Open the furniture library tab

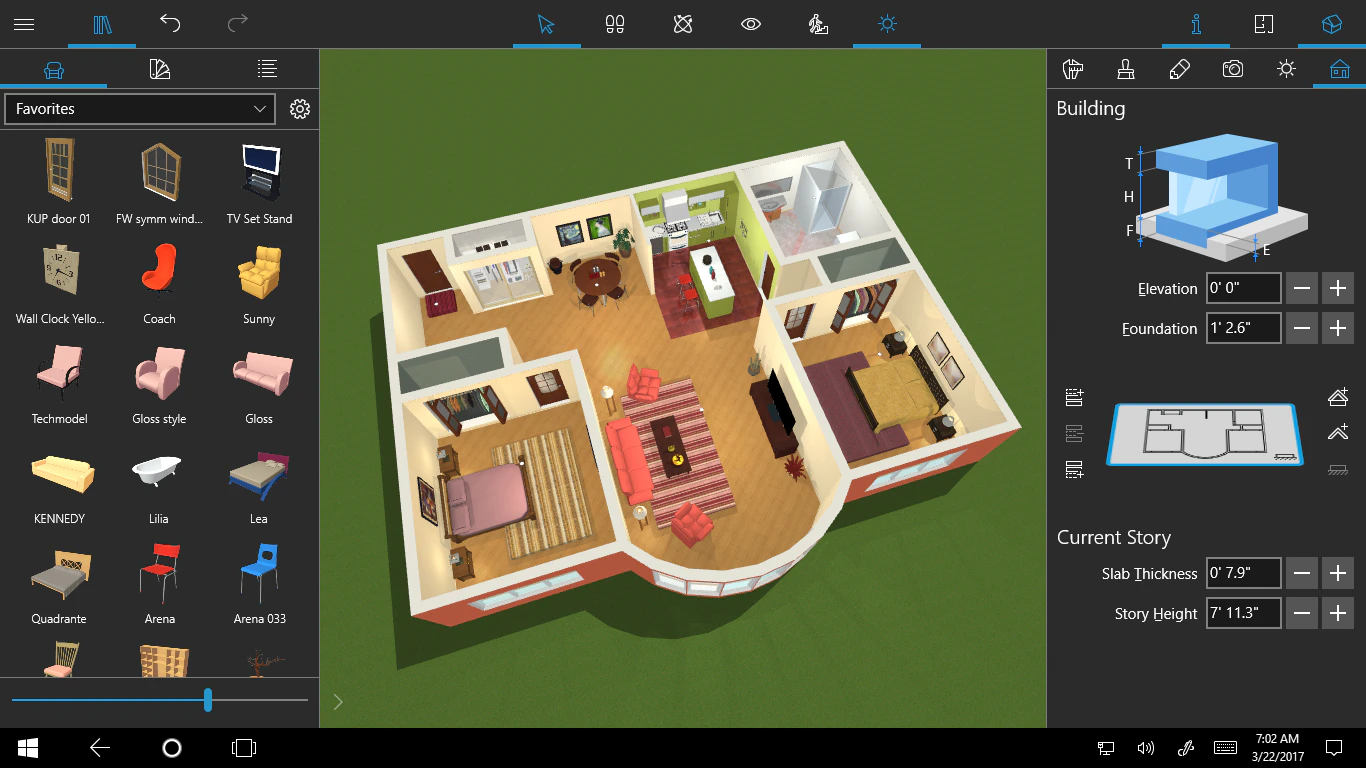(x=54, y=69)
